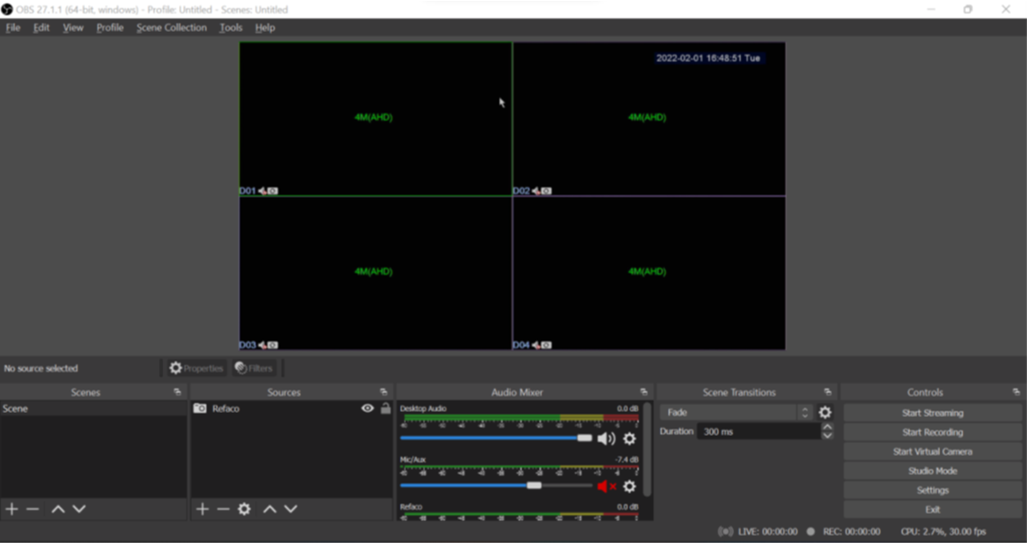1027x544 pixels.
Task: Open the Tools menu
Action: click(x=231, y=27)
